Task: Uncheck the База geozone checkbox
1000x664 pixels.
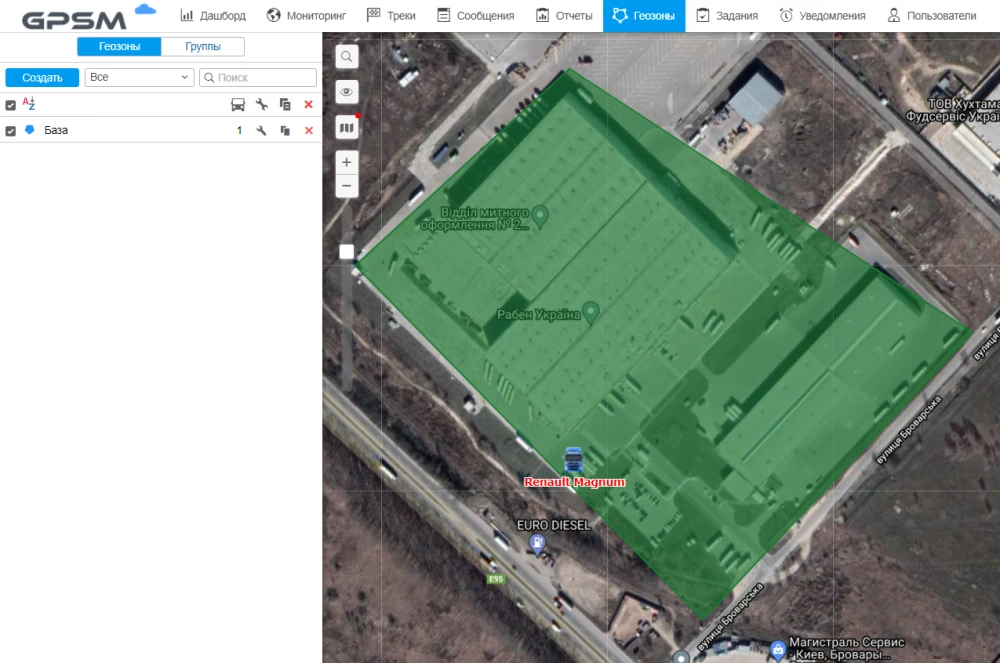Action: (x=11, y=131)
